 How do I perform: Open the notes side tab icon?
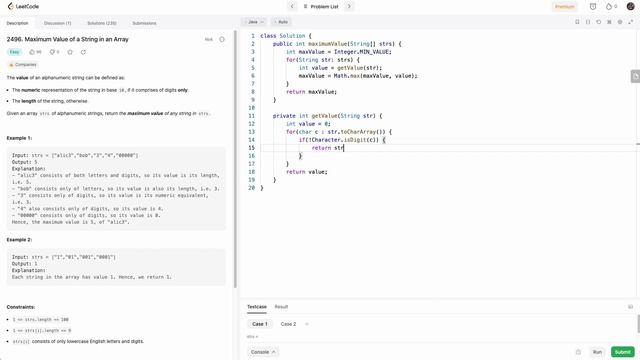635,76
